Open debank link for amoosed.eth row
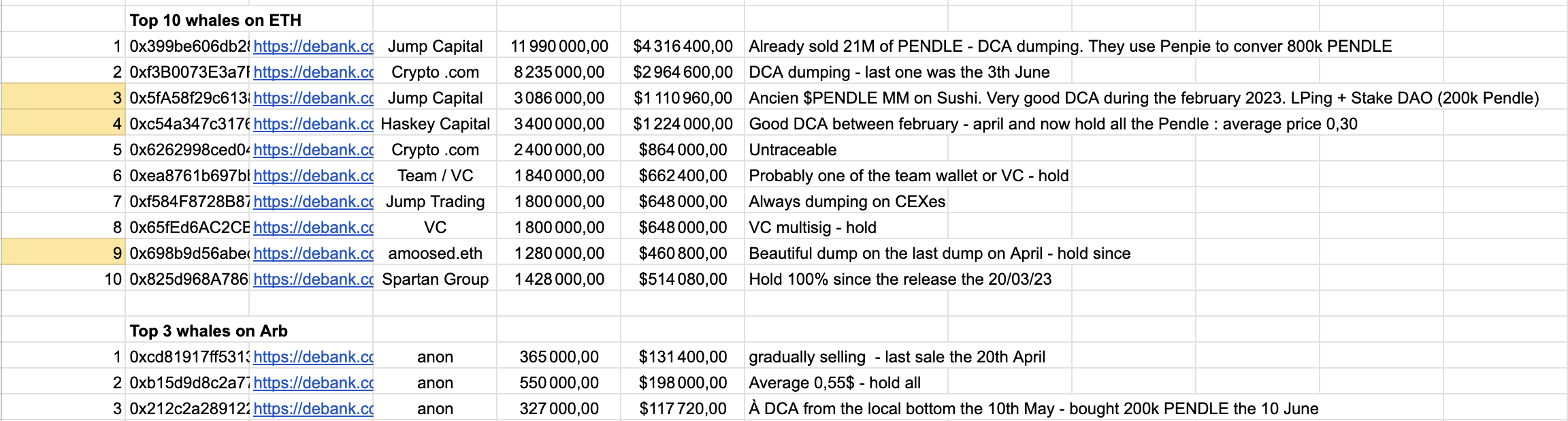 [312, 253]
